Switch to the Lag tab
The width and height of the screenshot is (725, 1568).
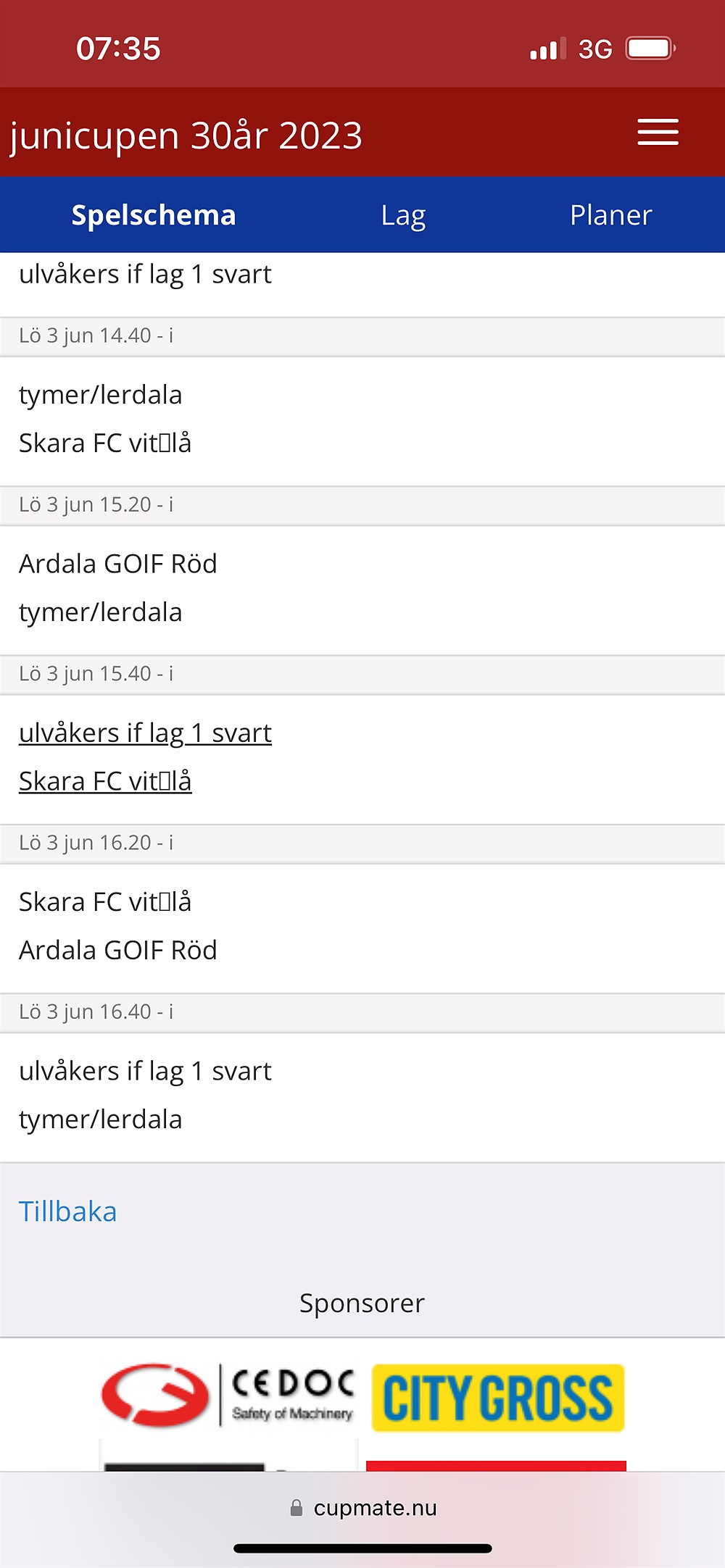(x=403, y=216)
